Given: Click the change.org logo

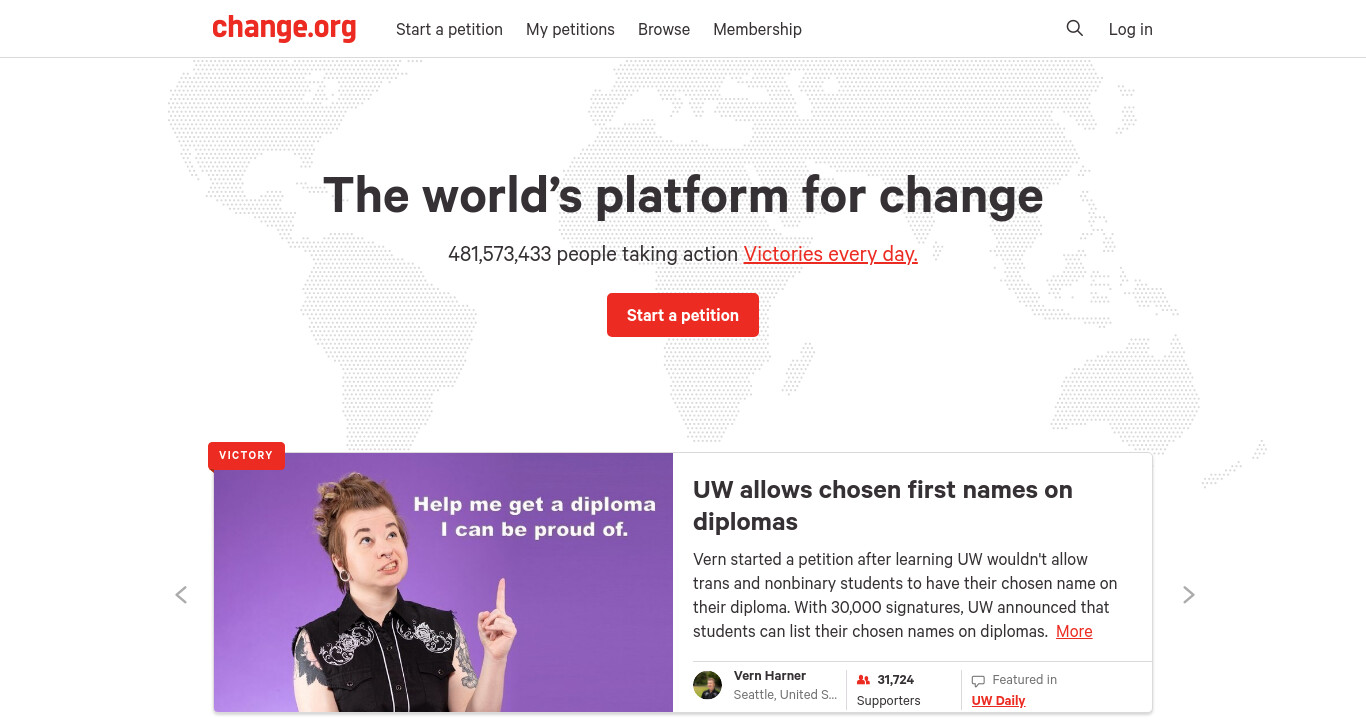Looking at the screenshot, I should pyautogui.click(x=284, y=28).
